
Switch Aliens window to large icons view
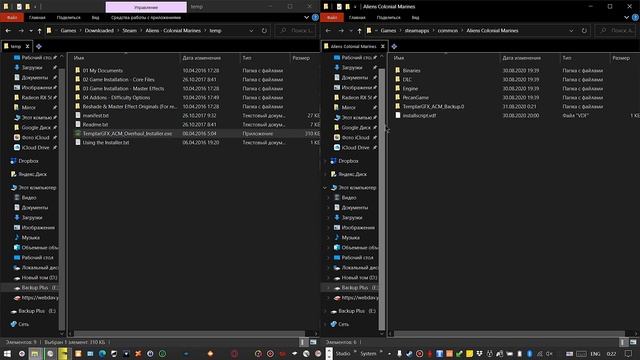[633, 342]
